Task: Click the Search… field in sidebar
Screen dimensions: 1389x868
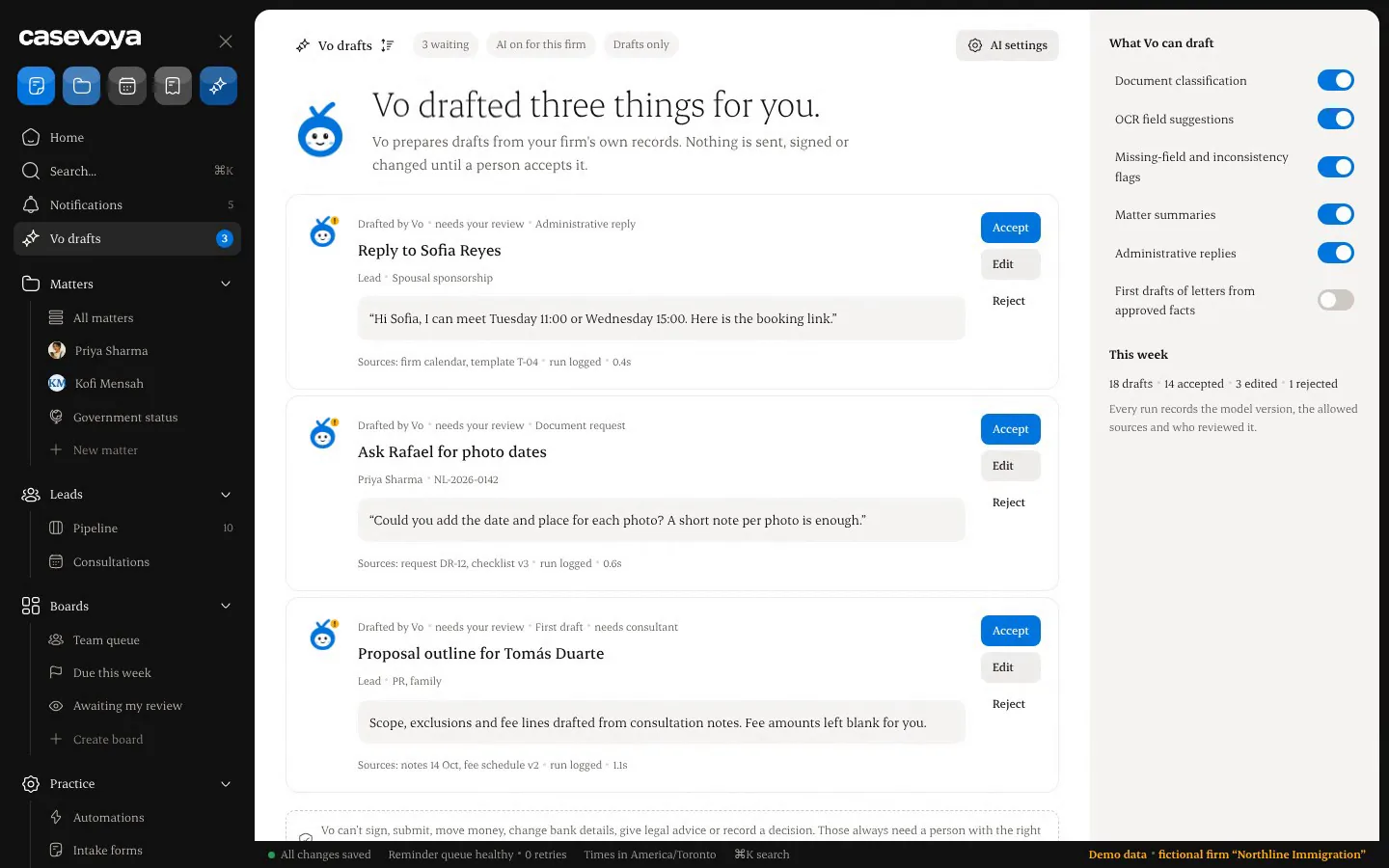Action: click(x=127, y=171)
